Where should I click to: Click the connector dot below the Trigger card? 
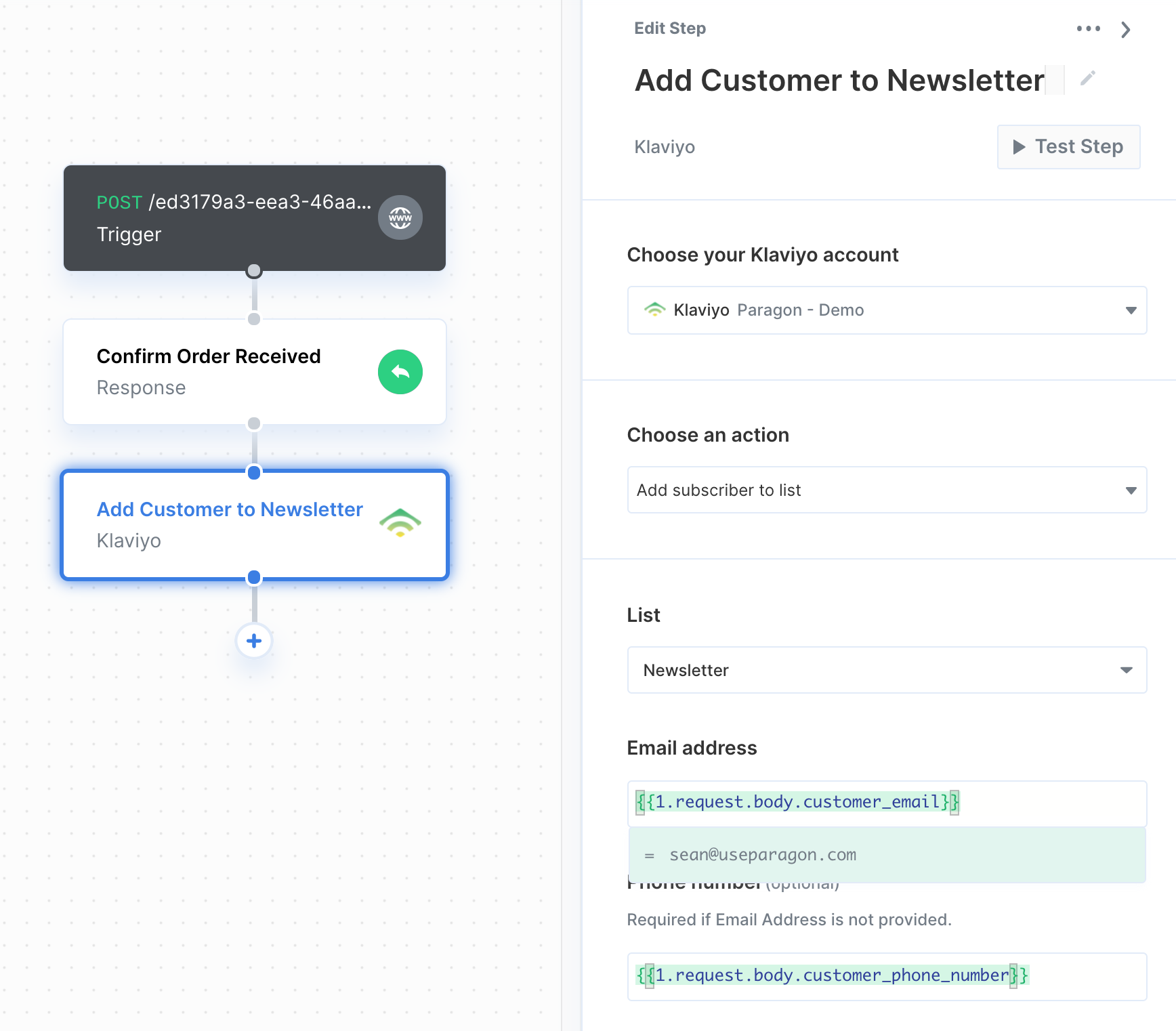click(x=254, y=271)
